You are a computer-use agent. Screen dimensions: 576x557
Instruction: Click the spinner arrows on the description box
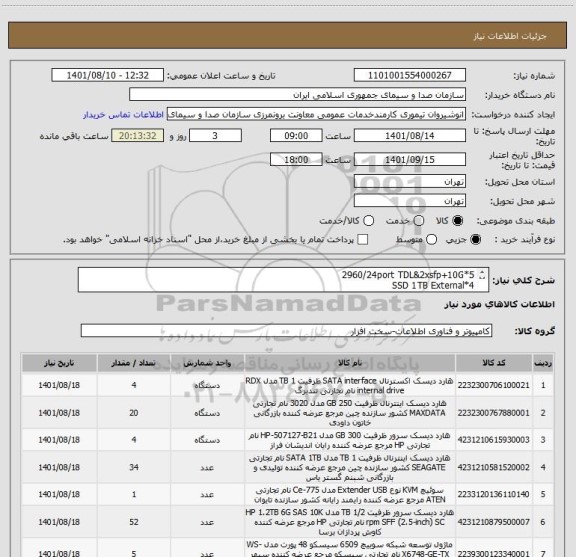point(482,274)
